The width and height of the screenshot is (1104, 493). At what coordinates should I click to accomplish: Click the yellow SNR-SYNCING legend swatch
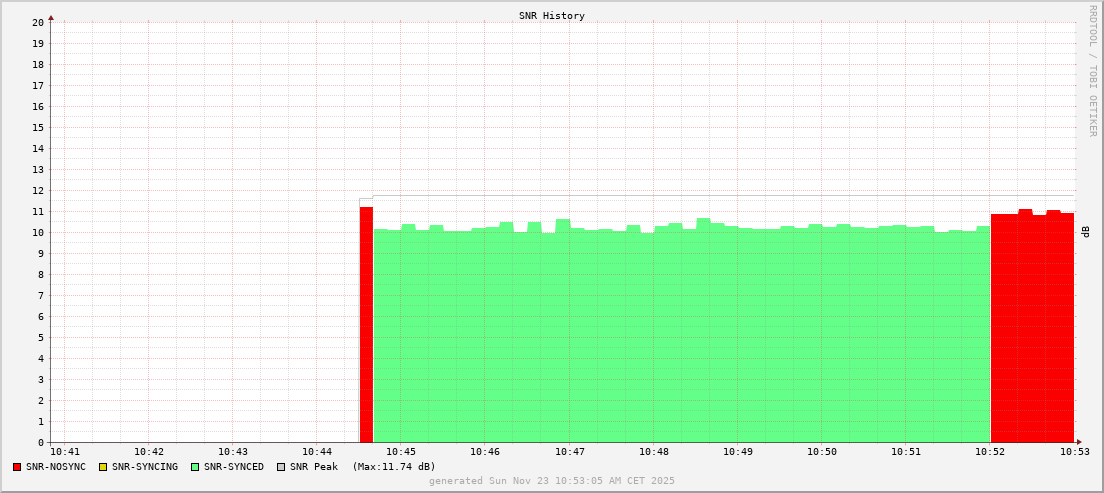coord(103,467)
